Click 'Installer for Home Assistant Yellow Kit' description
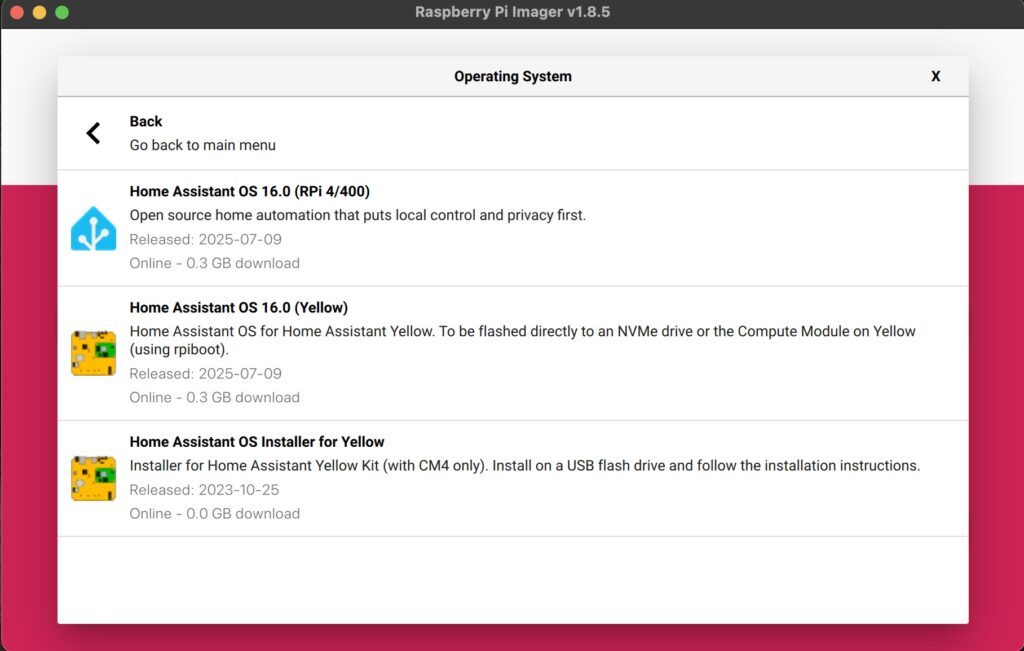 tap(524, 466)
